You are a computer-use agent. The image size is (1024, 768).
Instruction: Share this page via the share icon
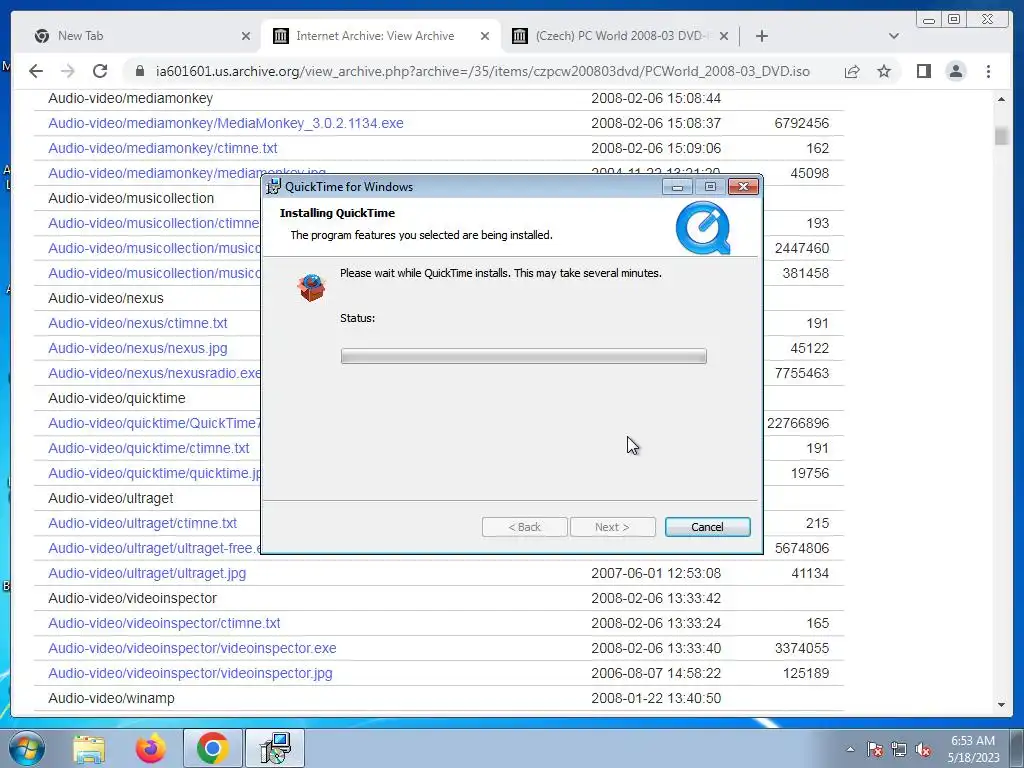852,71
